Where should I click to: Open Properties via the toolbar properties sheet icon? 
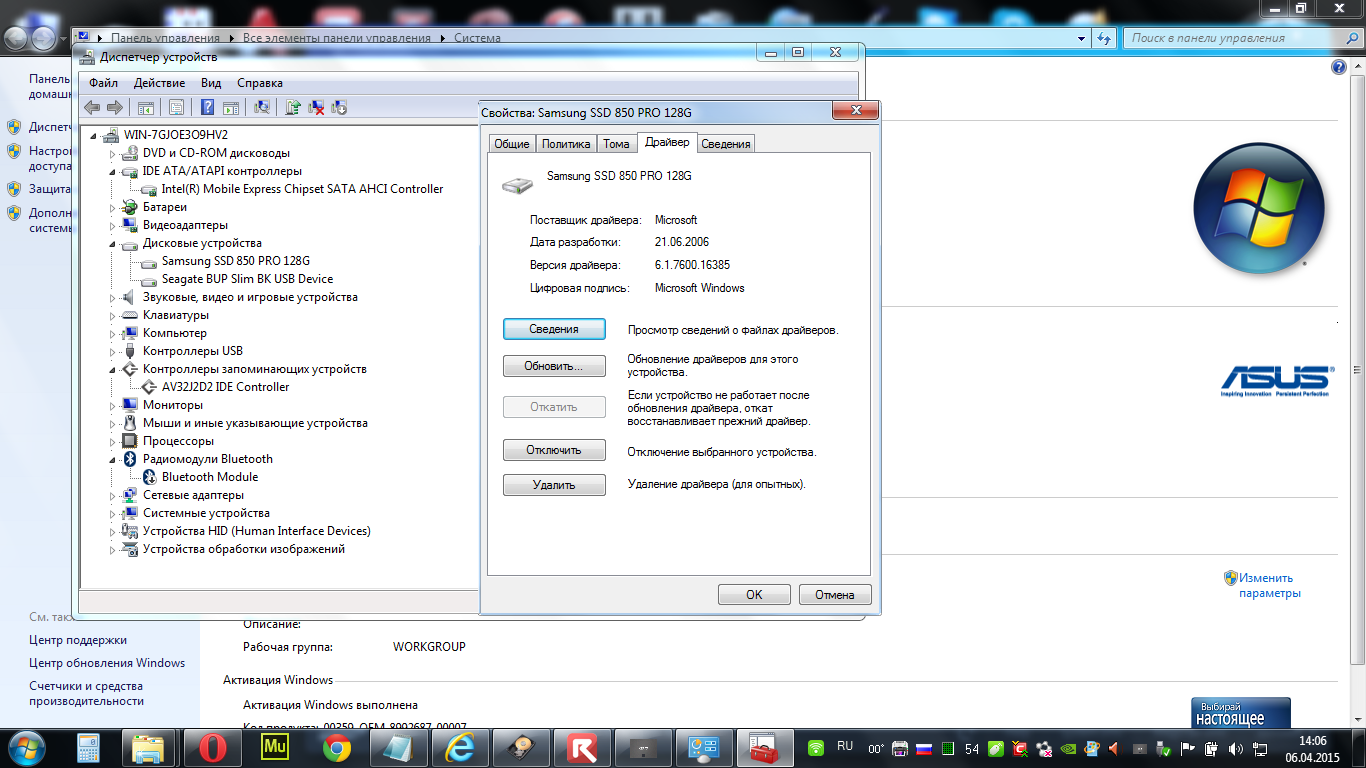click(x=176, y=107)
